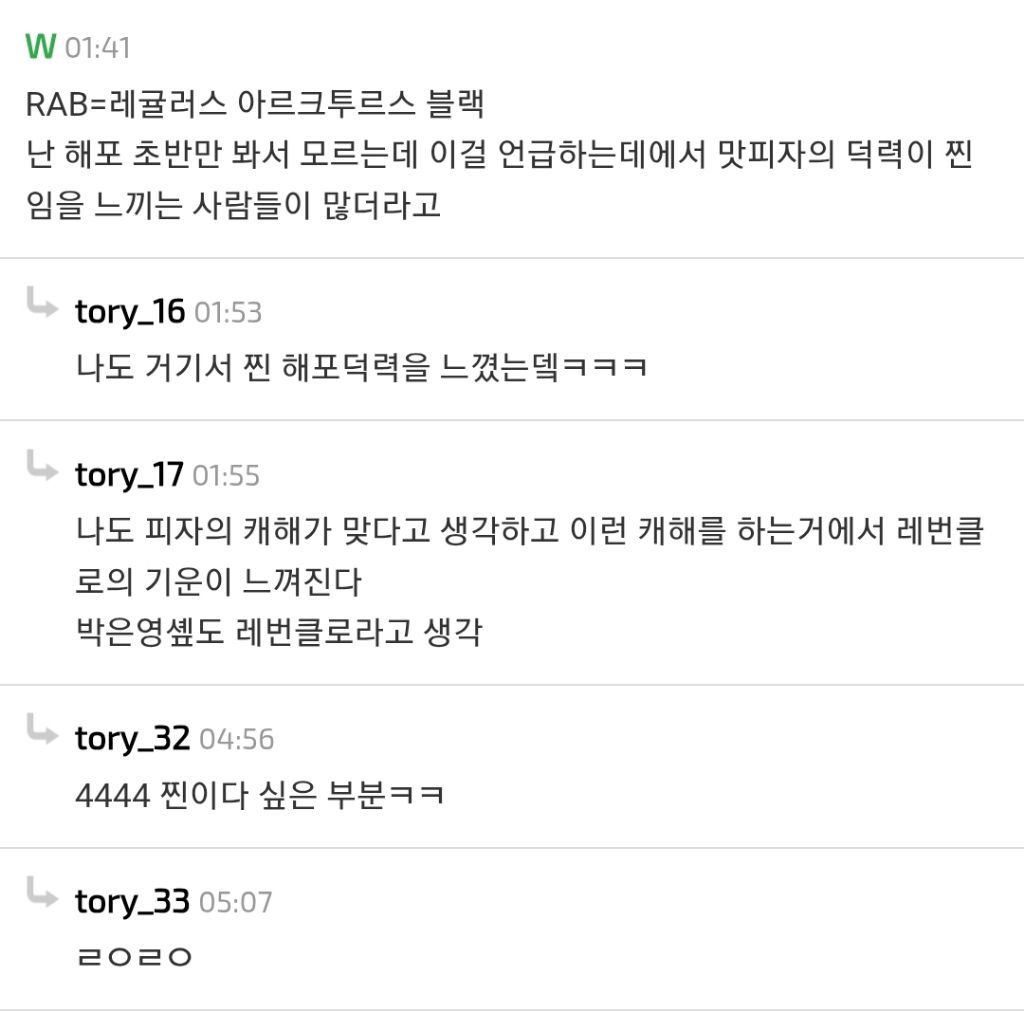Open the tory_16 username
The image size is (1024, 1012).
(130, 312)
